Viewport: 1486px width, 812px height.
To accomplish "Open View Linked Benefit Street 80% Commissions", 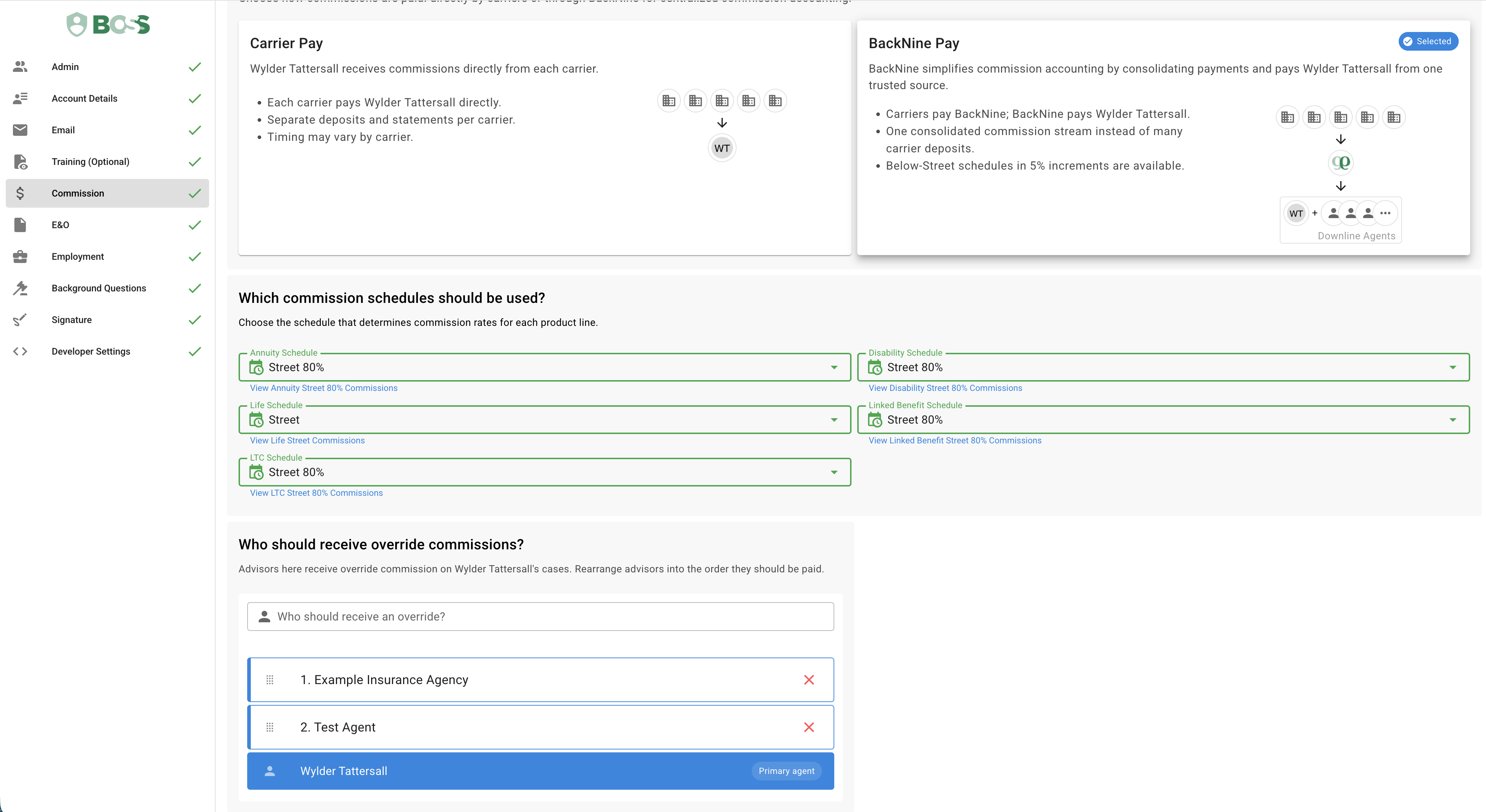I will pos(955,440).
